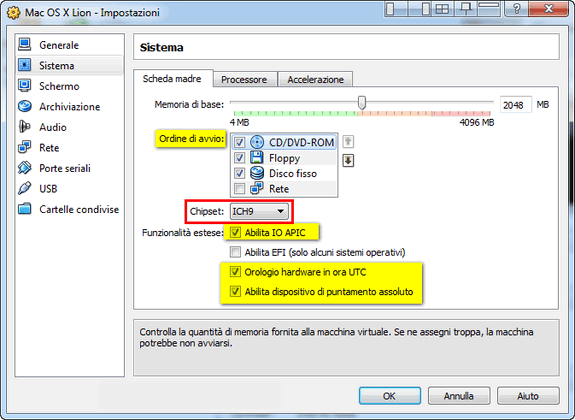Open Cartelle condivise settings
Viewport: 575px width, 420px height.
click(70, 209)
